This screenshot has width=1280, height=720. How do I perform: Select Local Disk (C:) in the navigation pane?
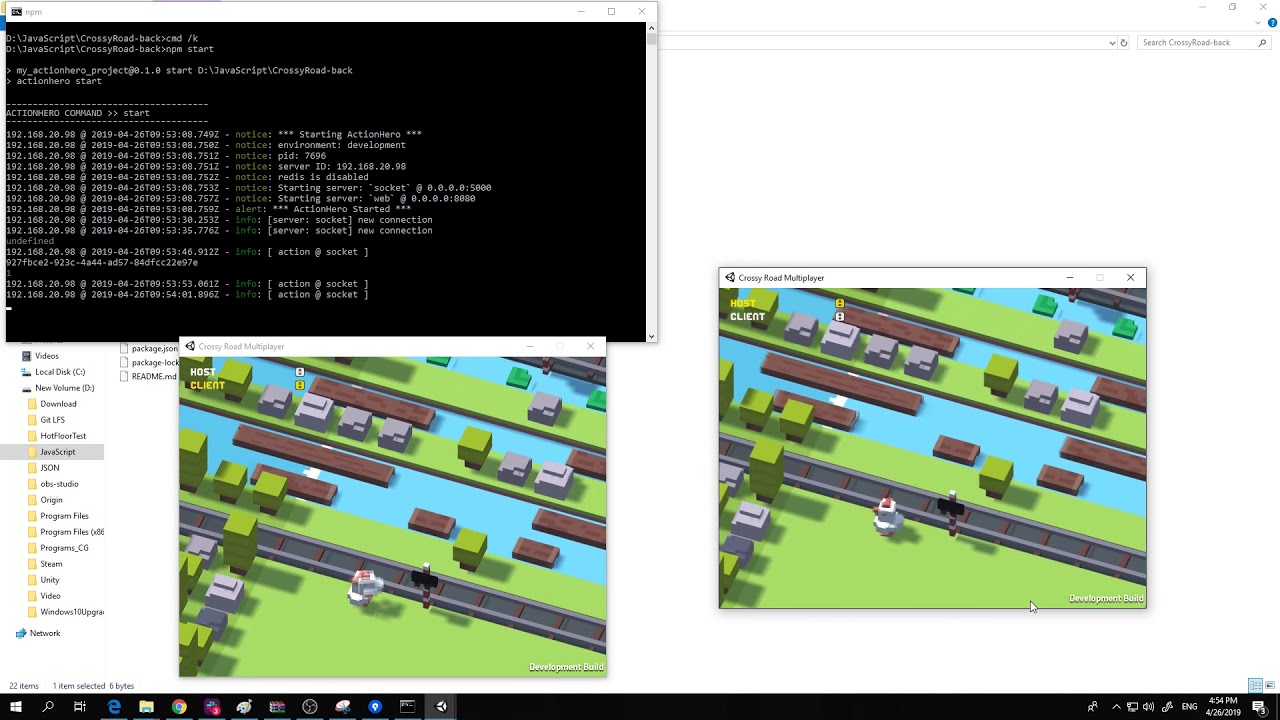pos(59,372)
